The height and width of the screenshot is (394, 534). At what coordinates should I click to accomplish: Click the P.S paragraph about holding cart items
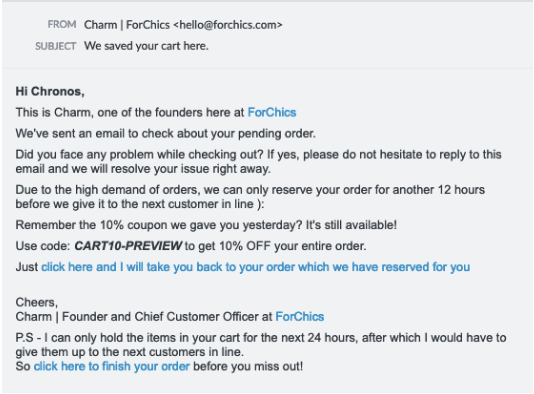tap(261, 345)
